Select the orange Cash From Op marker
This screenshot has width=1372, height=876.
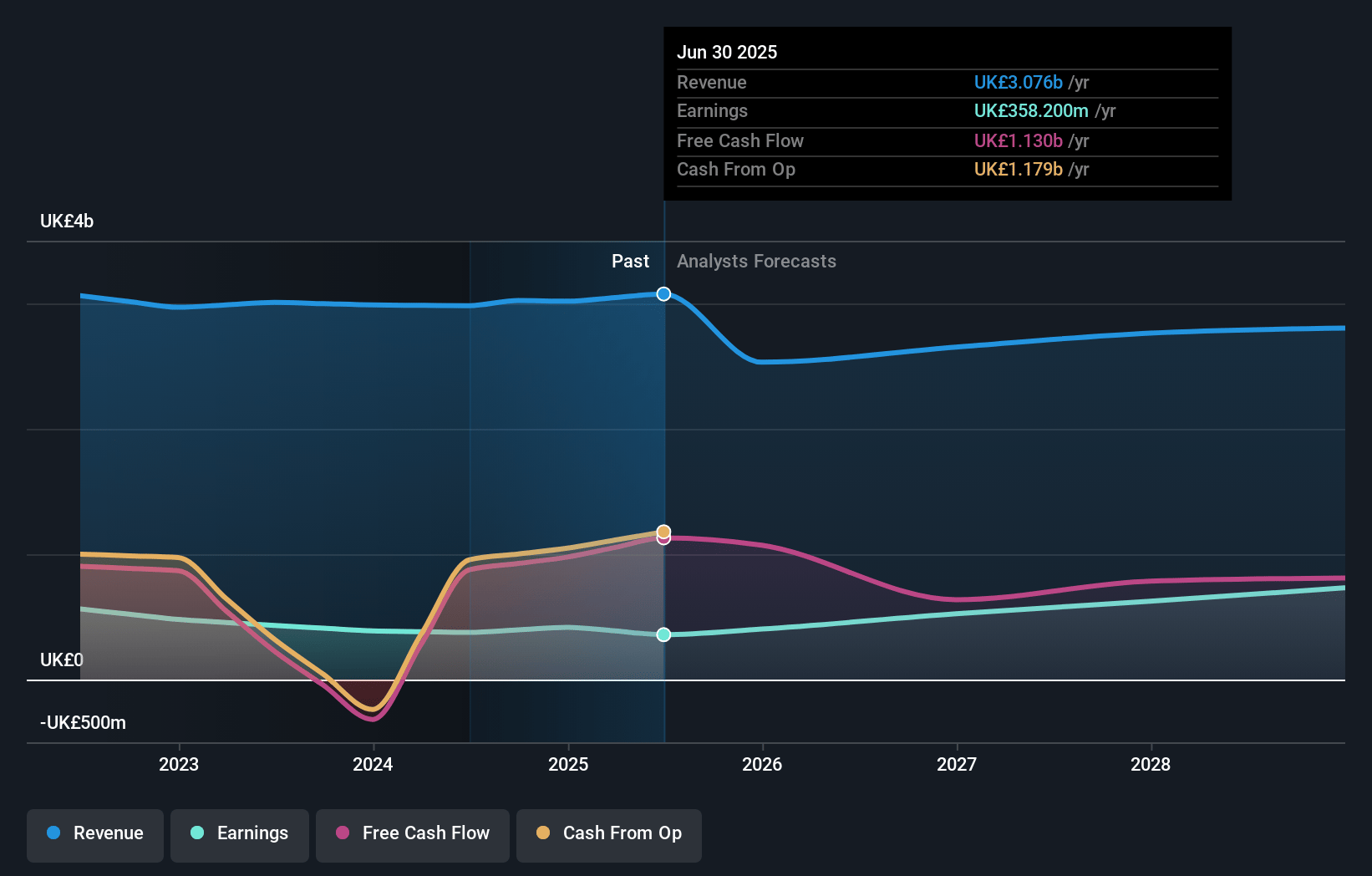[663, 531]
